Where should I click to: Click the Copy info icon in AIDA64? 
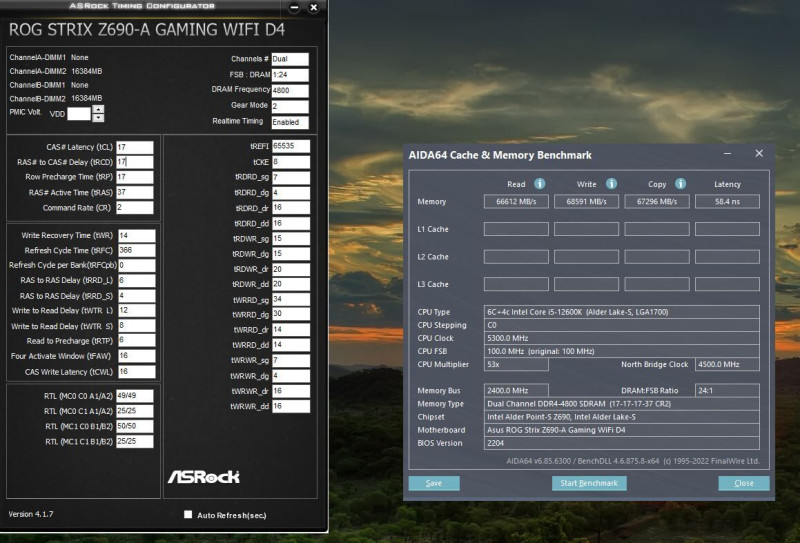pos(680,184)
